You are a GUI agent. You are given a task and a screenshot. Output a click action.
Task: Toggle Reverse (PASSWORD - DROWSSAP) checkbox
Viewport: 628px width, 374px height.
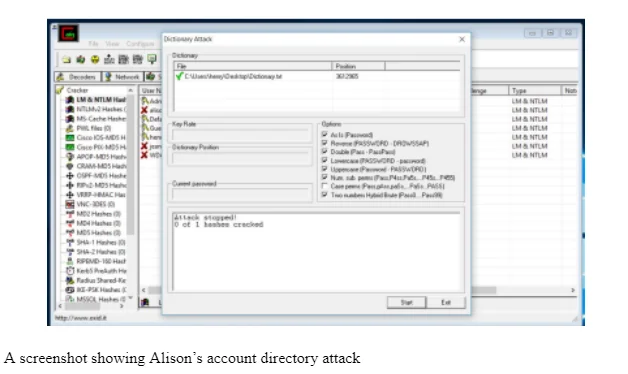click(324, 143)
